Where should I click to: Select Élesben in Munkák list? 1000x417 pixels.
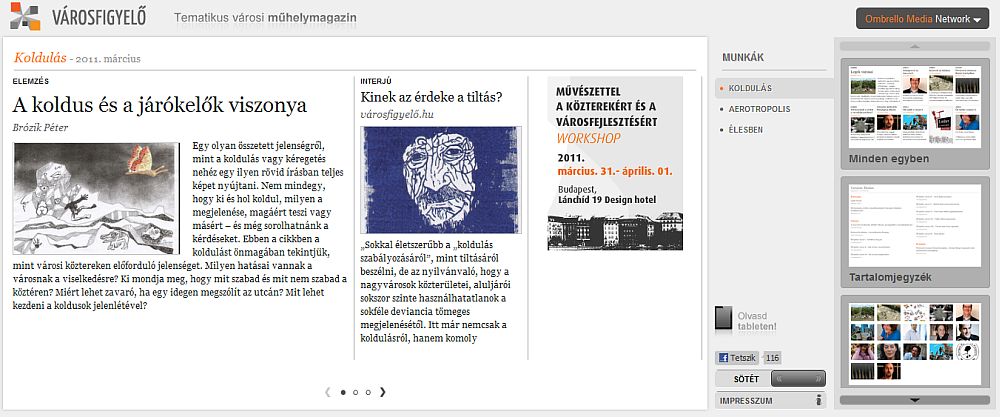click(x=746, y=129)
